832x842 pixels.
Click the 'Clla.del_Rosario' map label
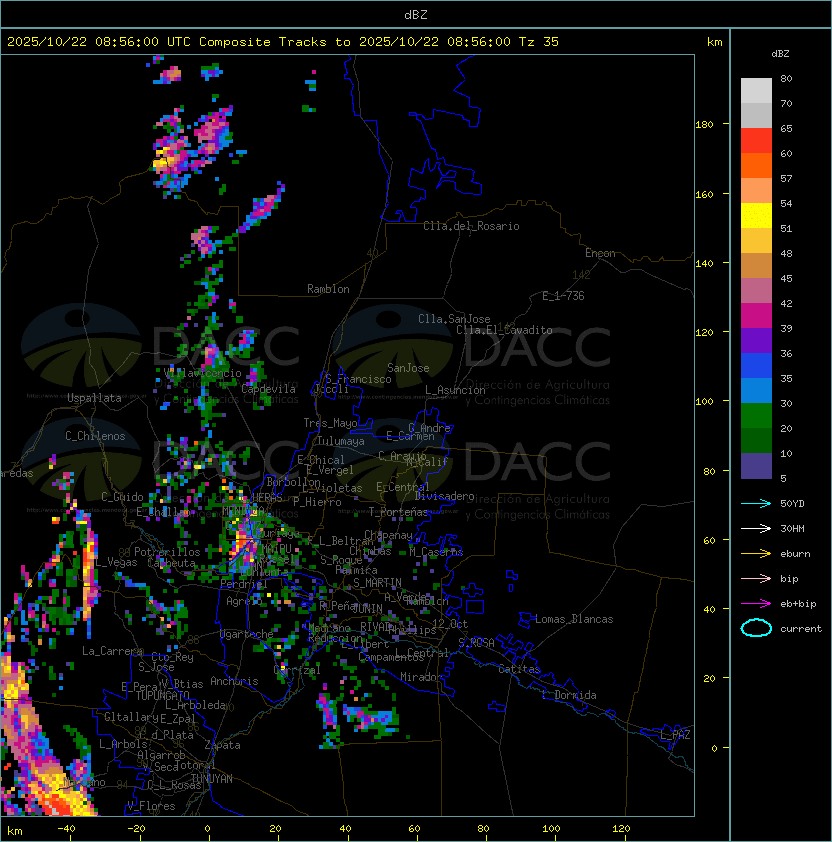tap(471, 226)
